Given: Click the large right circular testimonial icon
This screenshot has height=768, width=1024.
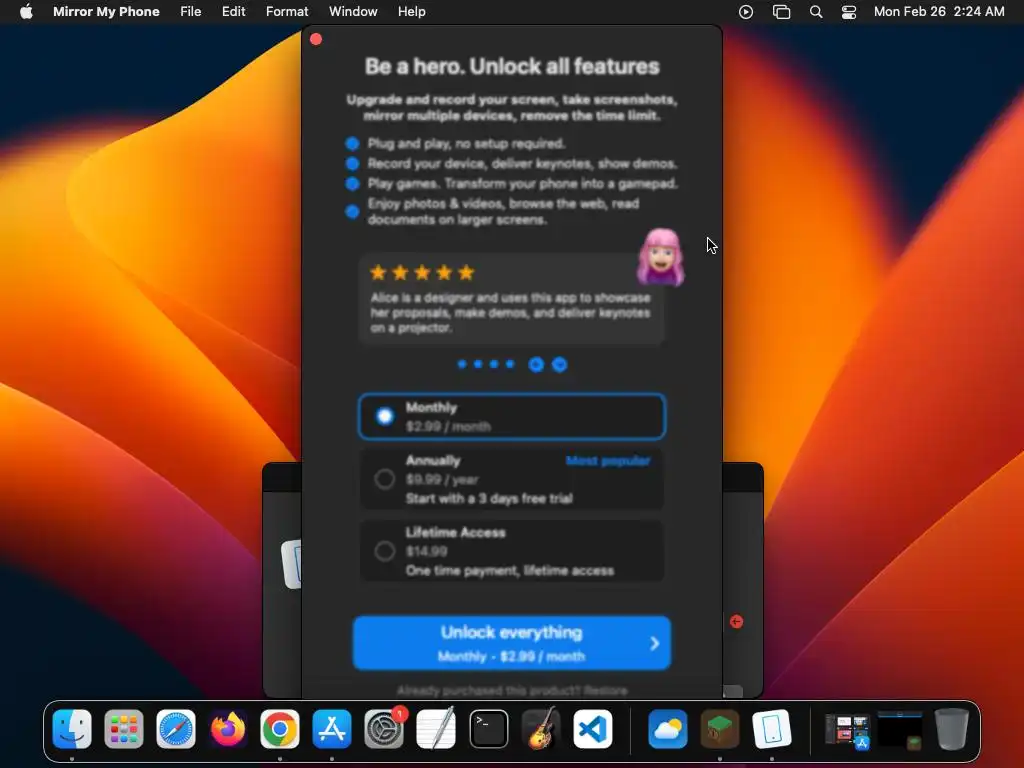Looking at the screenshot, I should (560, 364).
